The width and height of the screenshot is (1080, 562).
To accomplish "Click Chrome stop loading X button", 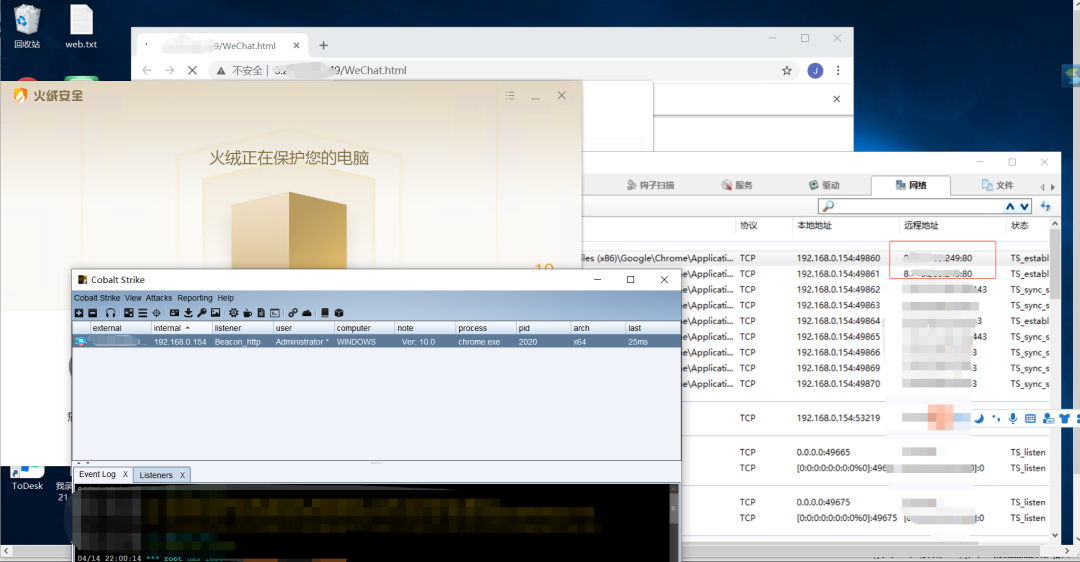I will tap(192, 70).
